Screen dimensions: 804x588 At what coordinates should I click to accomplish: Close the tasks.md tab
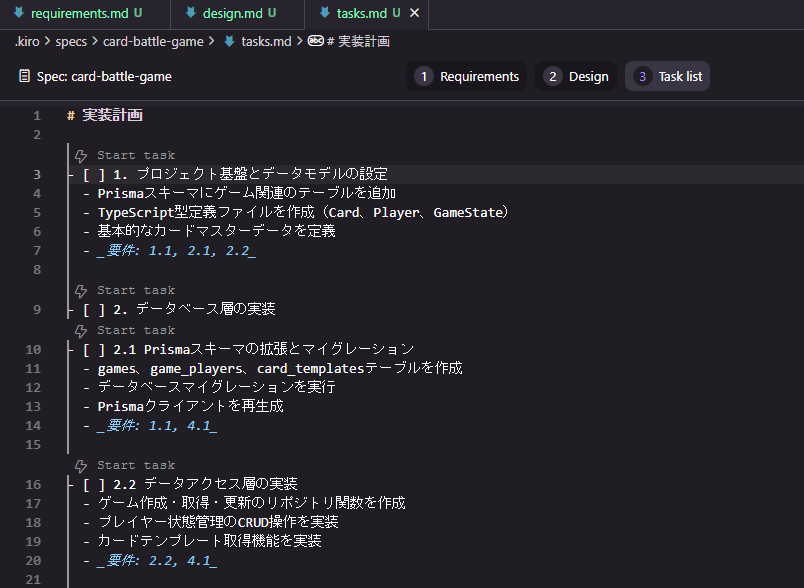pos(414,13)
